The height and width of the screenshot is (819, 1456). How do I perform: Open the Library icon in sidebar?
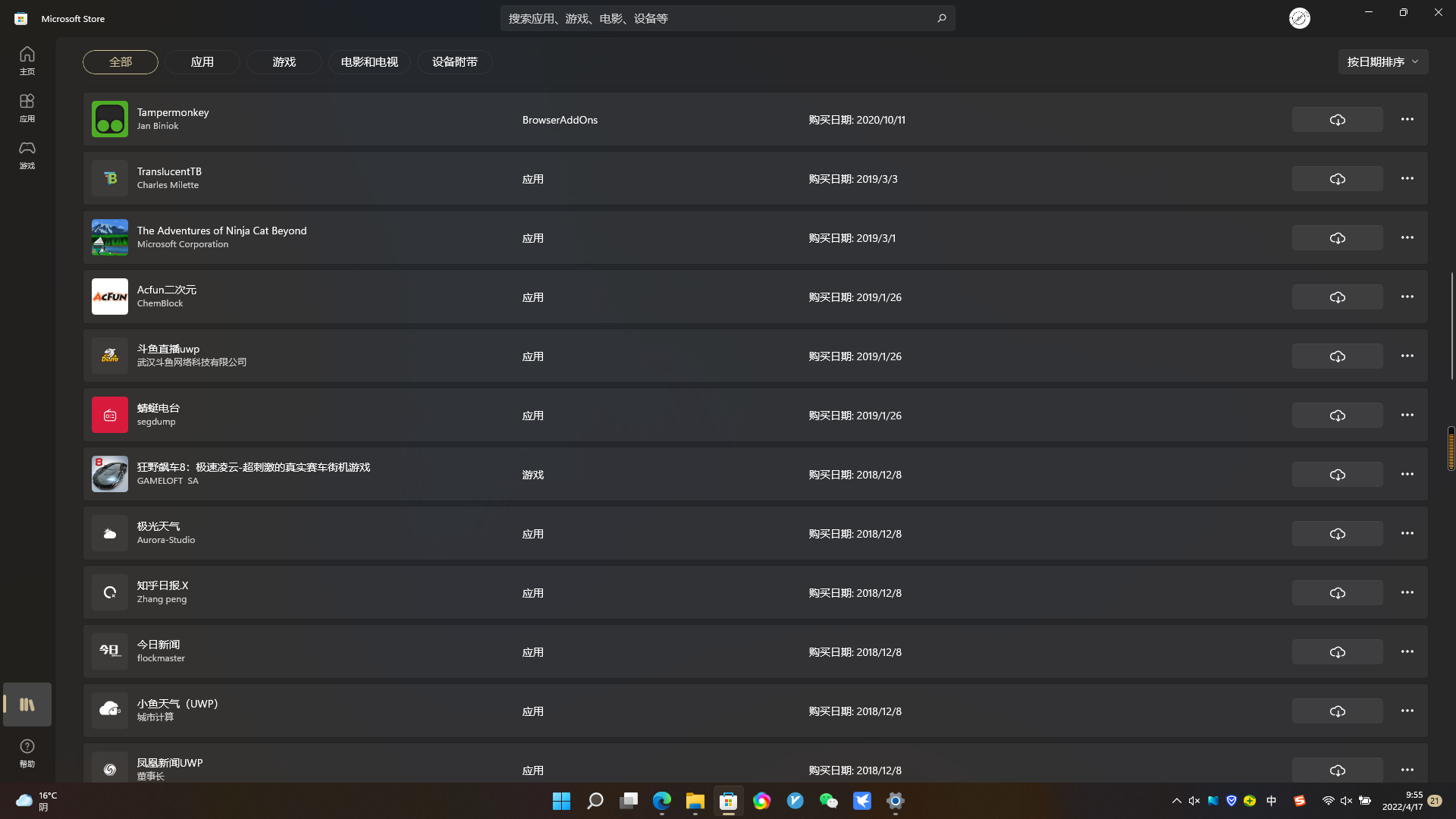(x=27, y=704)
